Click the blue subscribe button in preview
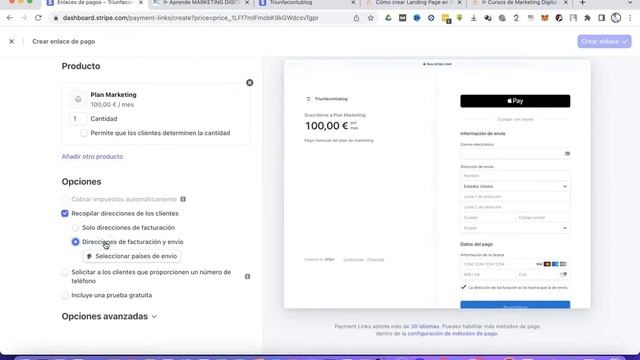Viewport: 640px width, 360px height. 515,305
